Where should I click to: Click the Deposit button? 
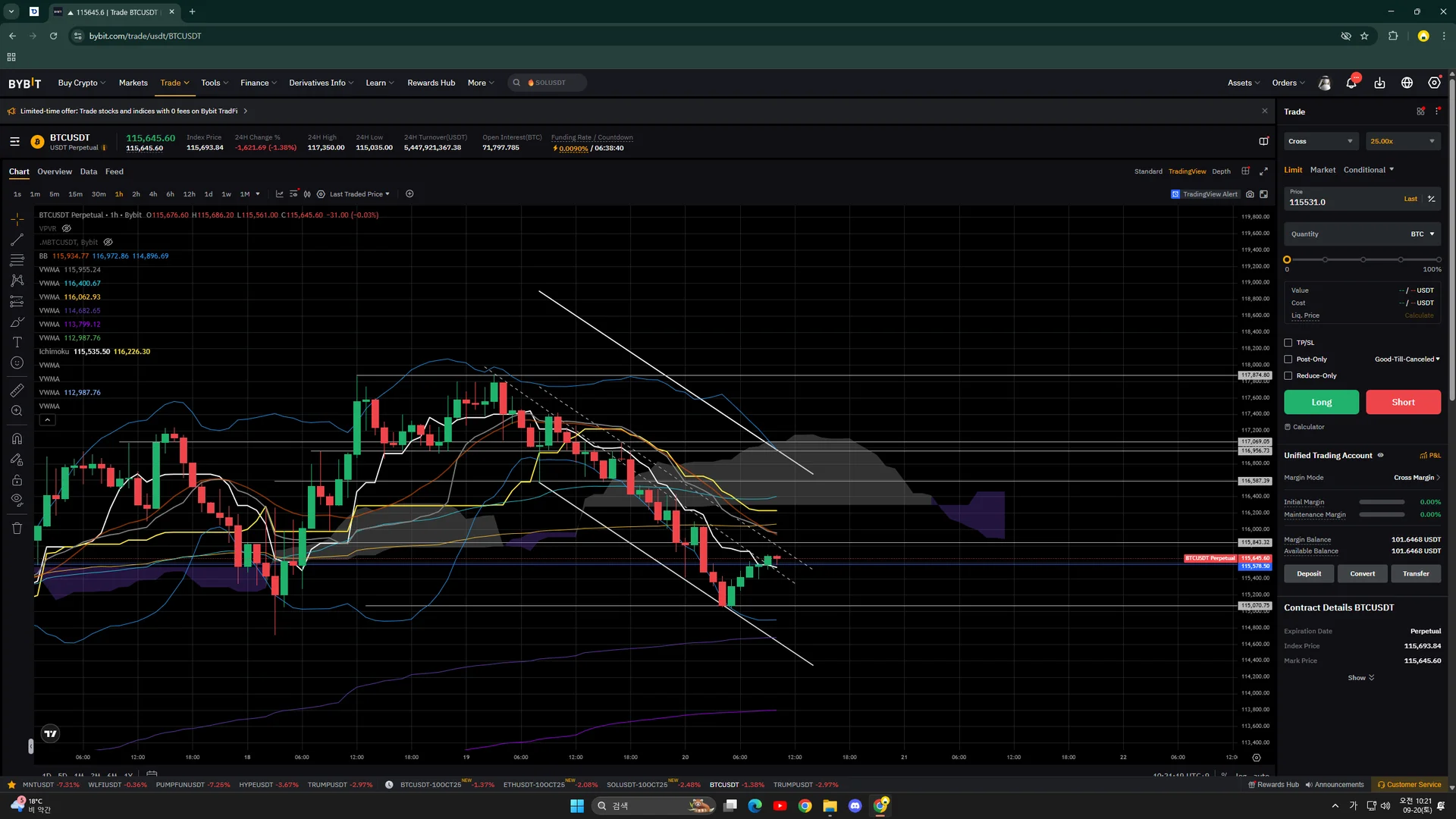1309,574
